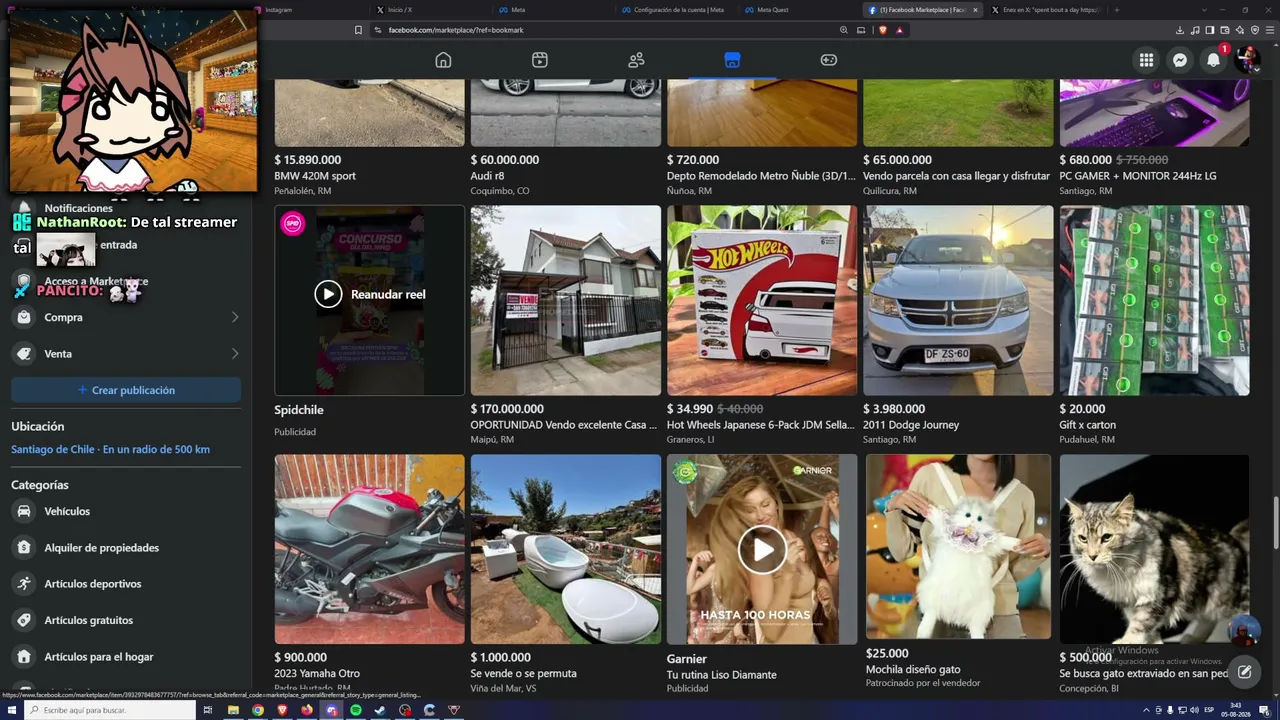
Task: Click the page vertical scrollbar
Action: (x=1275, y=522)
